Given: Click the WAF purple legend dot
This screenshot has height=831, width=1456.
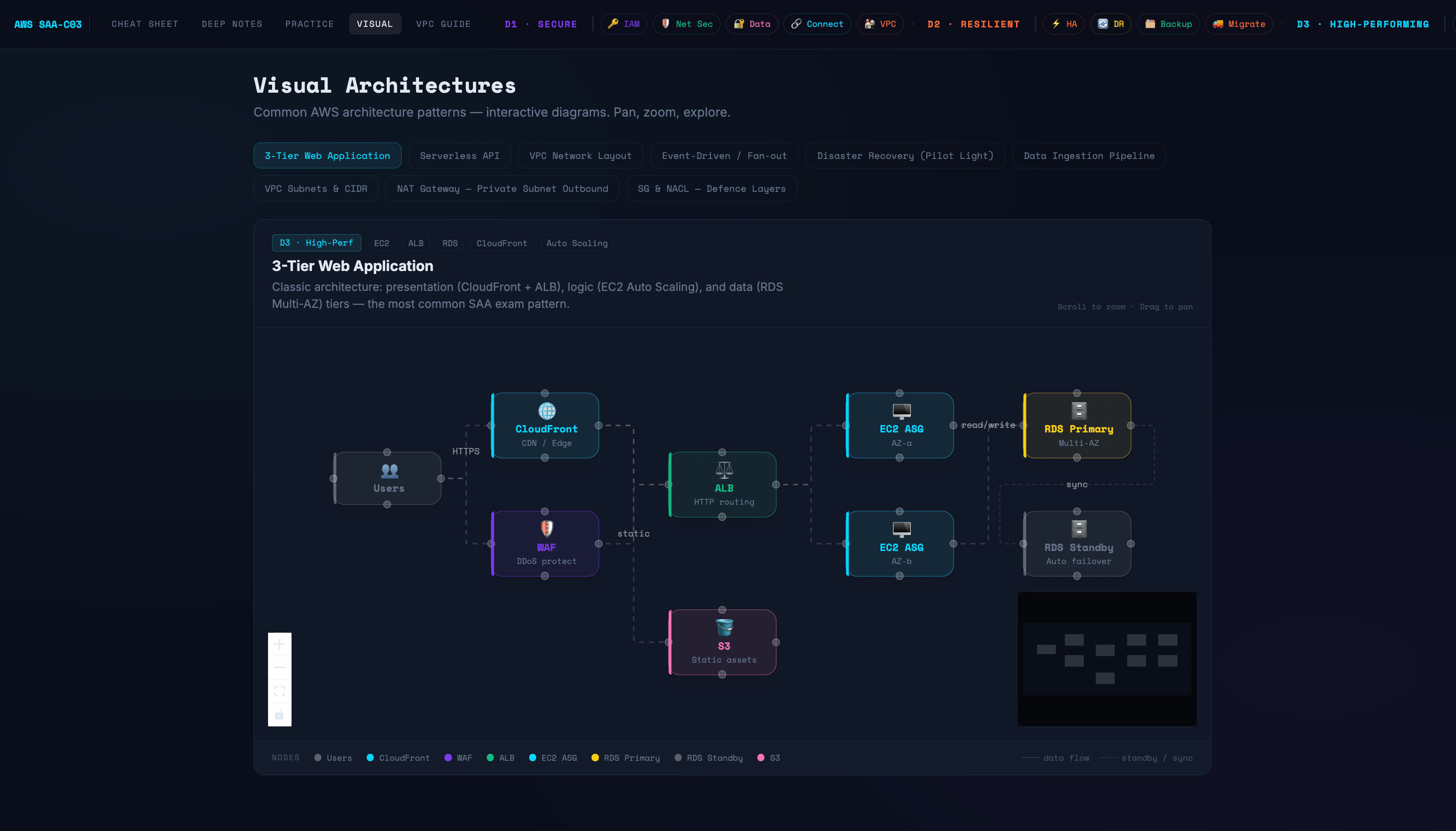Looking at the screenshot, I should 448,757.
